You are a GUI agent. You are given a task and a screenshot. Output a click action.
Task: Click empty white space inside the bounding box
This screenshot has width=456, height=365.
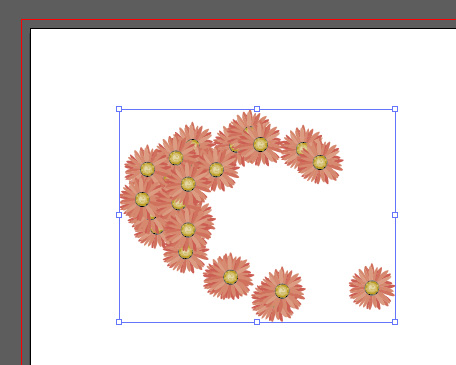pyautogui.click(x=300, y=227)
